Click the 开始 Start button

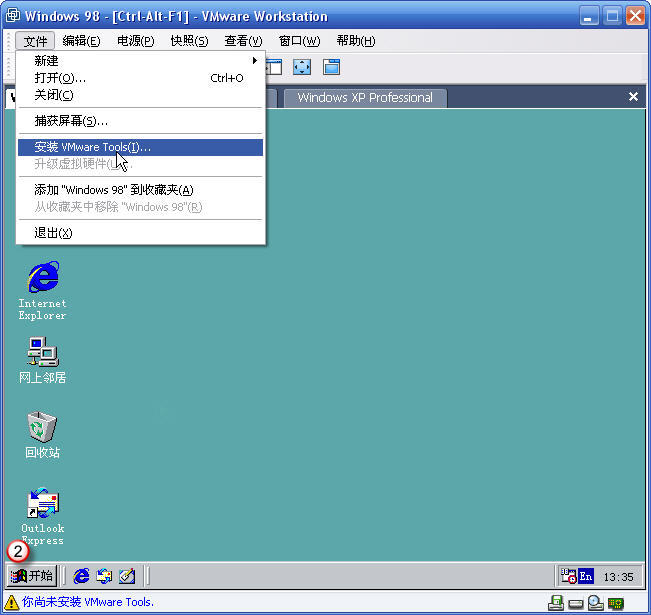(32, 576)
